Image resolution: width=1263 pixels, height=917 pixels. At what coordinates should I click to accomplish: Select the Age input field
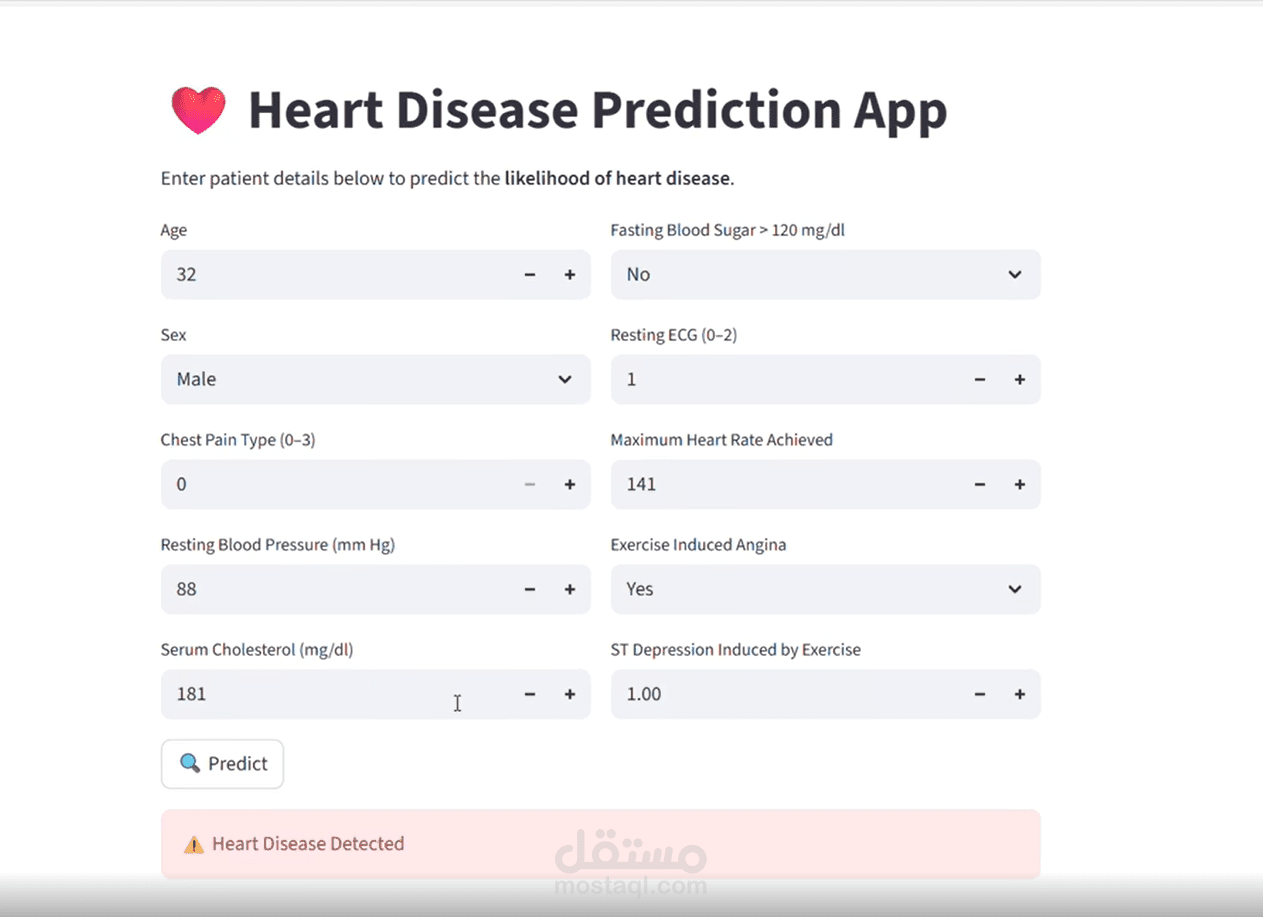click(x=300, y=274)
